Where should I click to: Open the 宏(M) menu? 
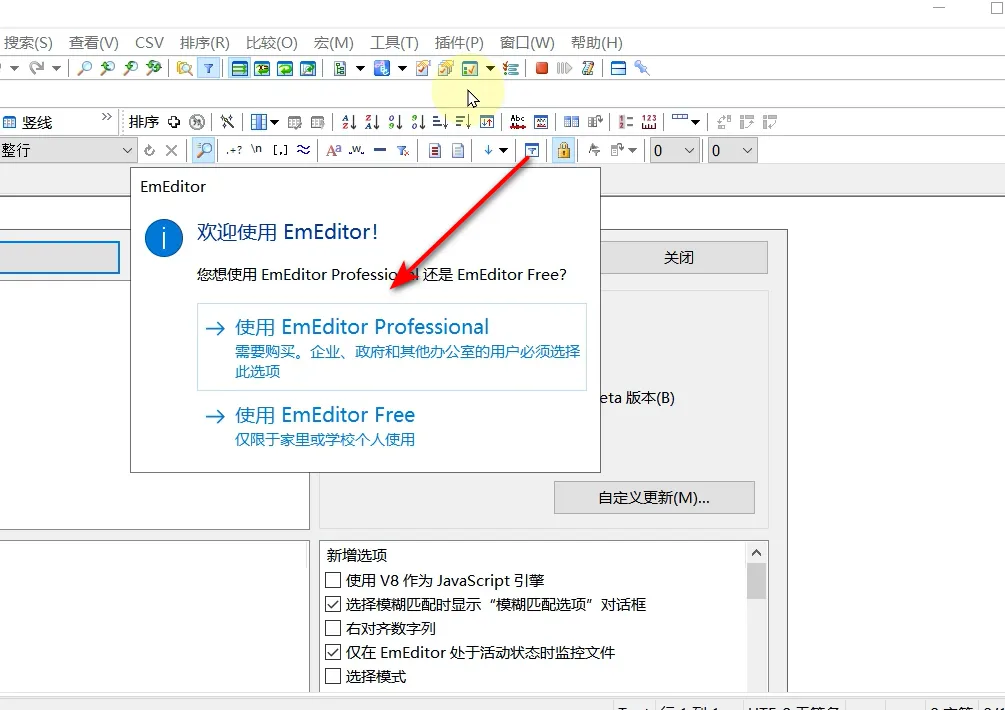coord(333,43)
